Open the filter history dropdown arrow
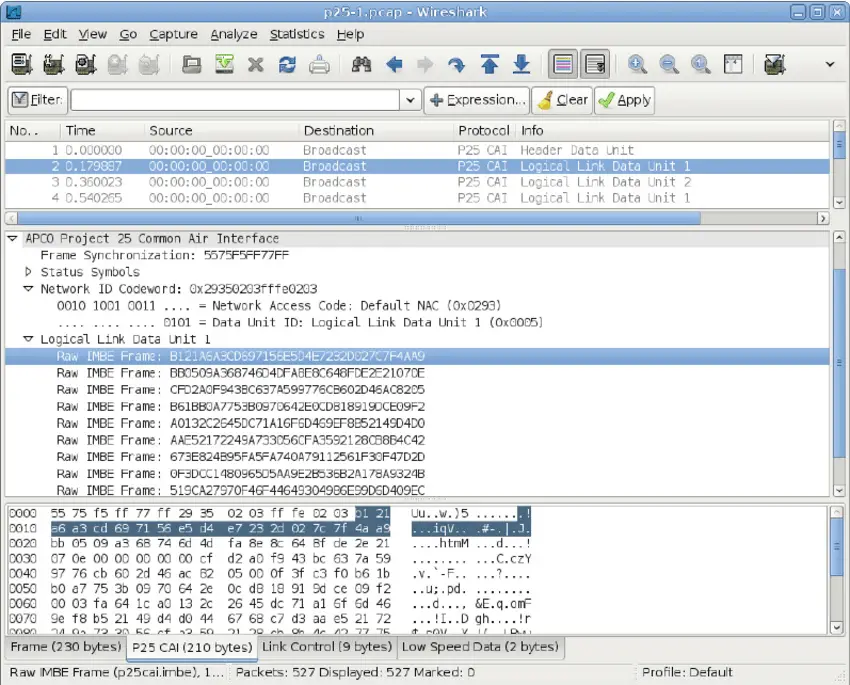 [410, 100]
